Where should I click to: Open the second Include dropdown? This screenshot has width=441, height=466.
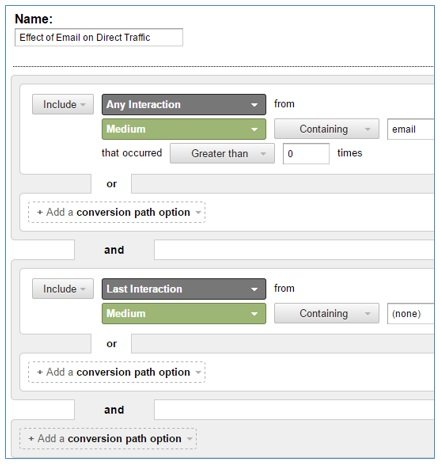(63, 289)
